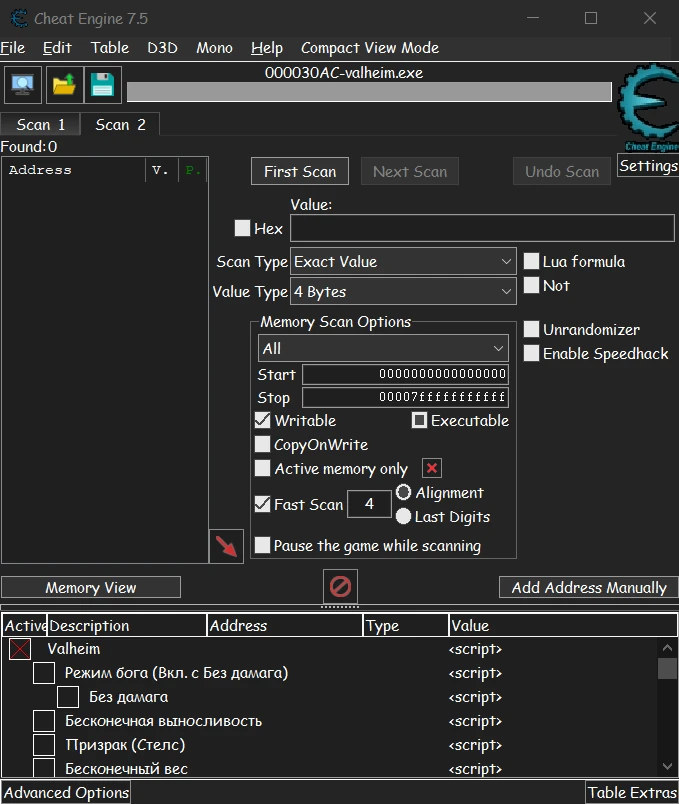This screenshot has height=804, width=679.
Task: Check Pause the game while scanning
Action: [263, 545]
